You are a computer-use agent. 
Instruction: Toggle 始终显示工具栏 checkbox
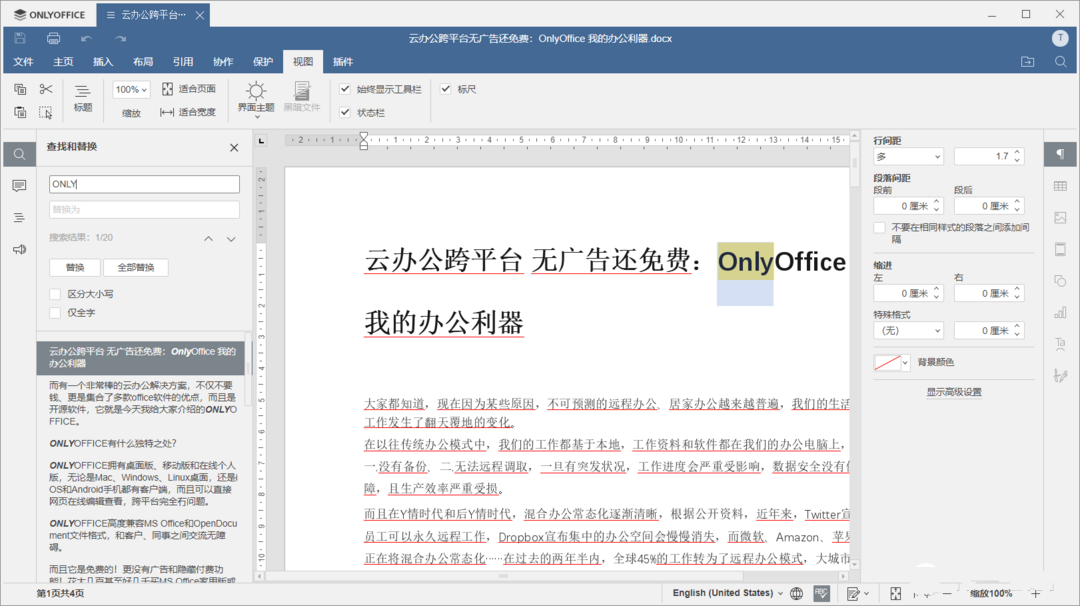point(345,89)
